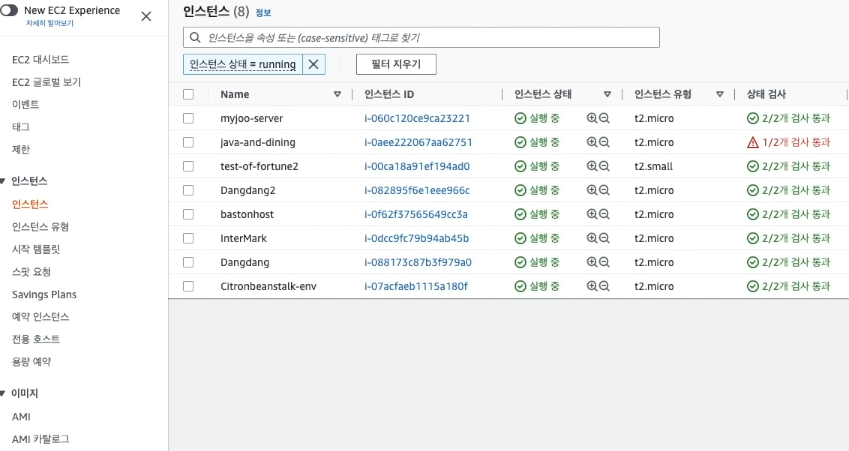Open the 자세히 알아보기 link
The width and height of the screenshot is (849, 451).
(x=50, y=23)
